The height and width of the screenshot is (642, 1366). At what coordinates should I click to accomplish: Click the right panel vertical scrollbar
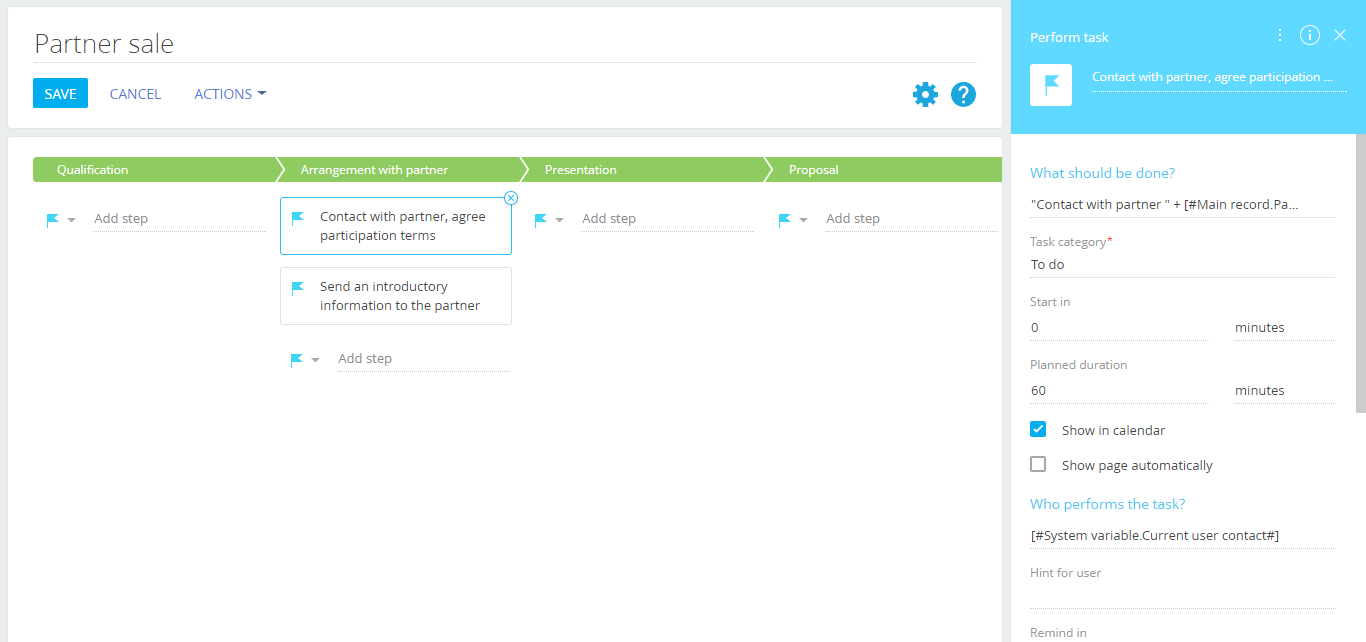pyautogui.click(x=1360, y=273)
